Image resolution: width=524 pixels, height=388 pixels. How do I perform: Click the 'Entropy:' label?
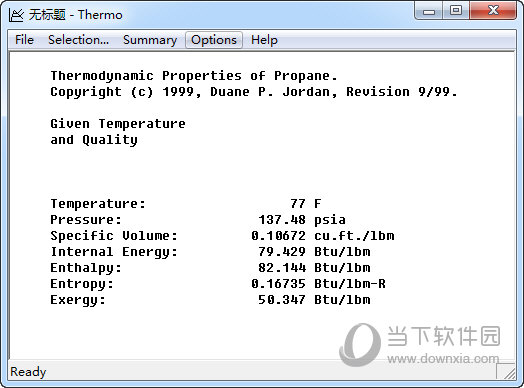point(82,284)
